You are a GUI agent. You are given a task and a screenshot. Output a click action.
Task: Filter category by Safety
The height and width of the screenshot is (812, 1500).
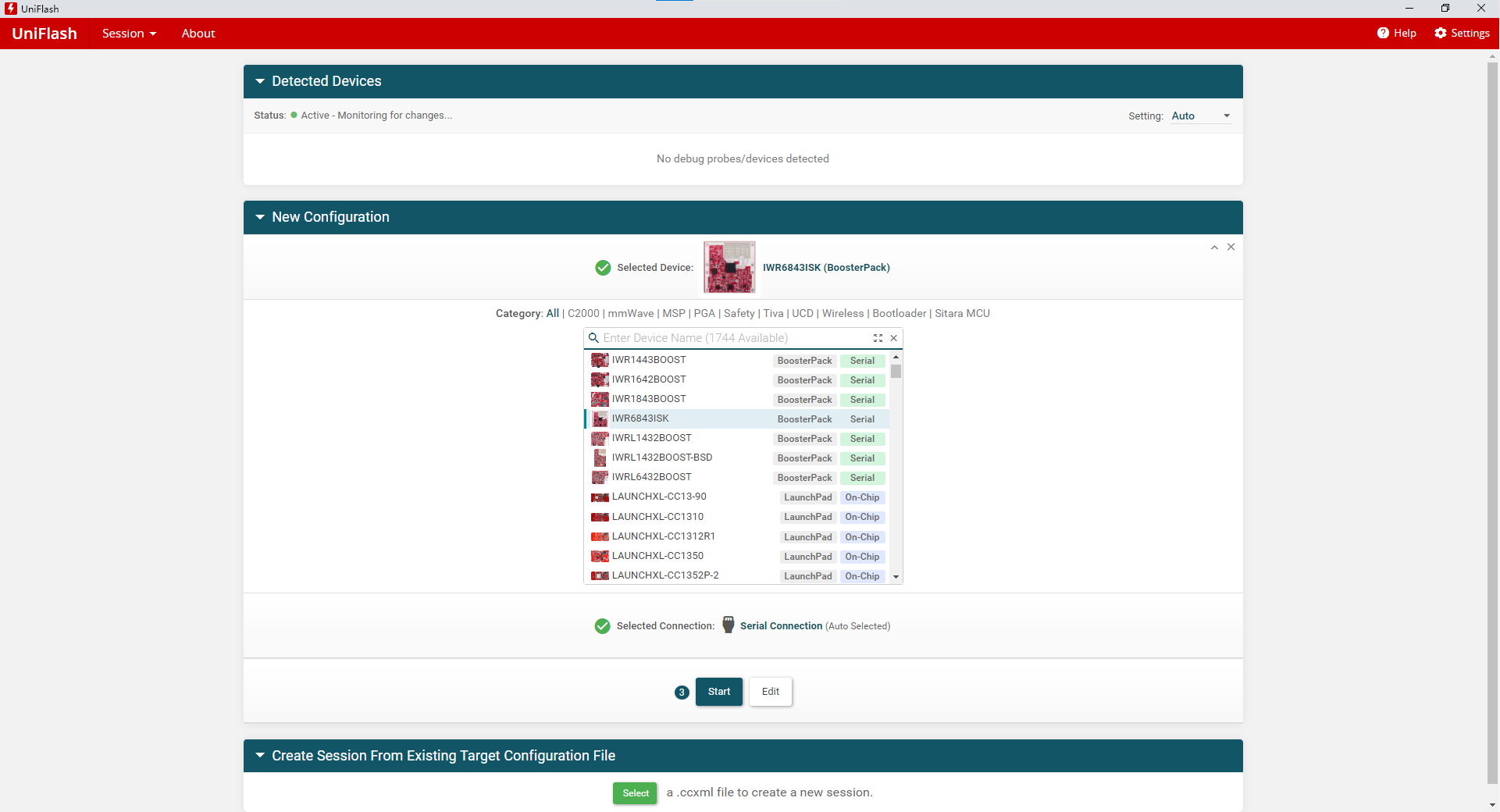pyautogui.click(x=739, y=313)
